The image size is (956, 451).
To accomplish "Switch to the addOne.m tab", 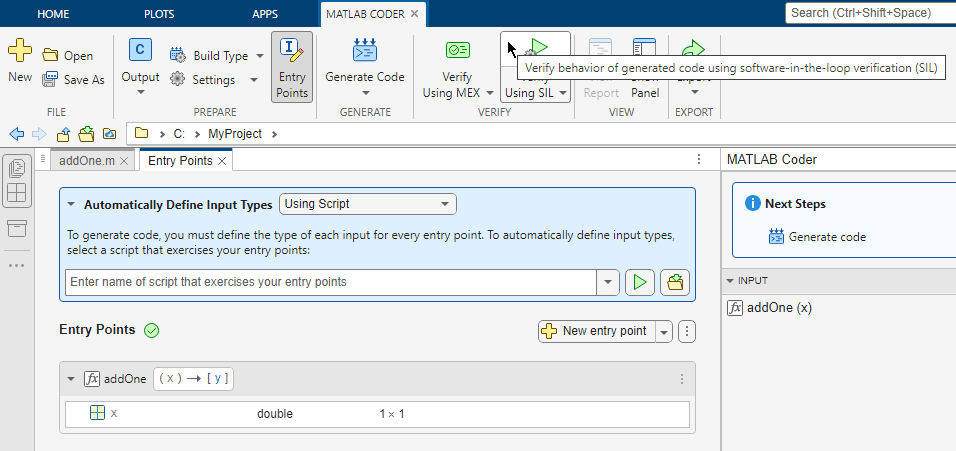I will 87,160.
